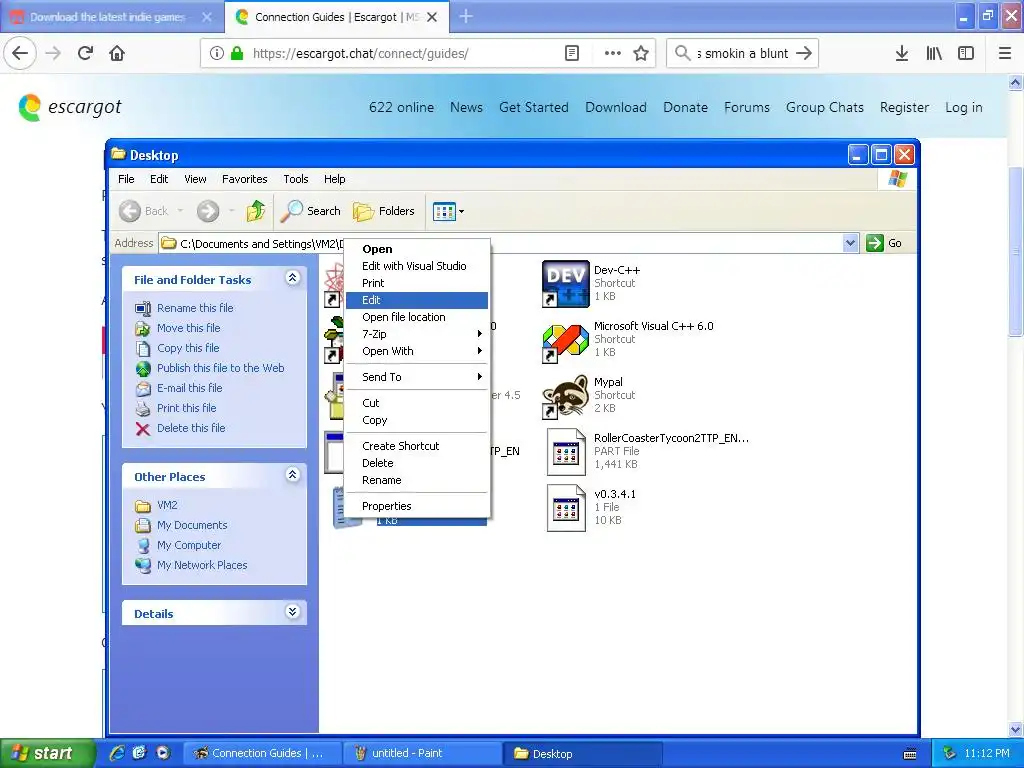Show site information icon in address bar
The width and height of the screenshot is (1024, 768).
click(217, 53)
